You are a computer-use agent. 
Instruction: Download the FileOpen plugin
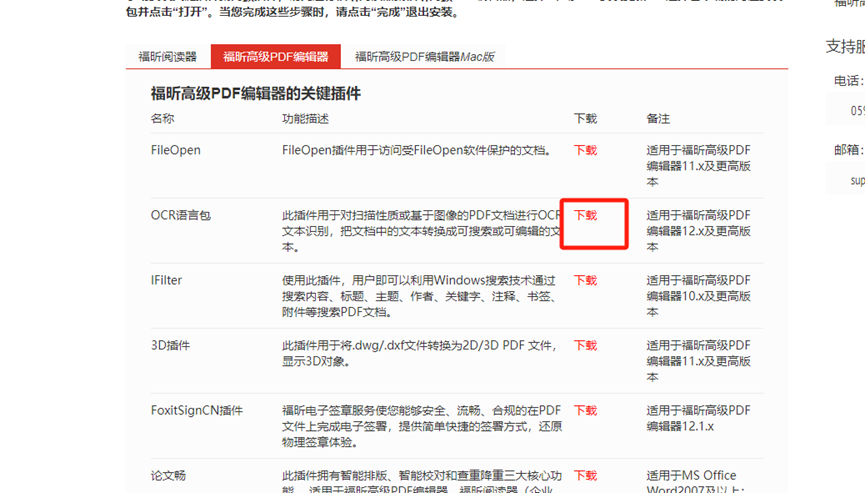point(585,150)
